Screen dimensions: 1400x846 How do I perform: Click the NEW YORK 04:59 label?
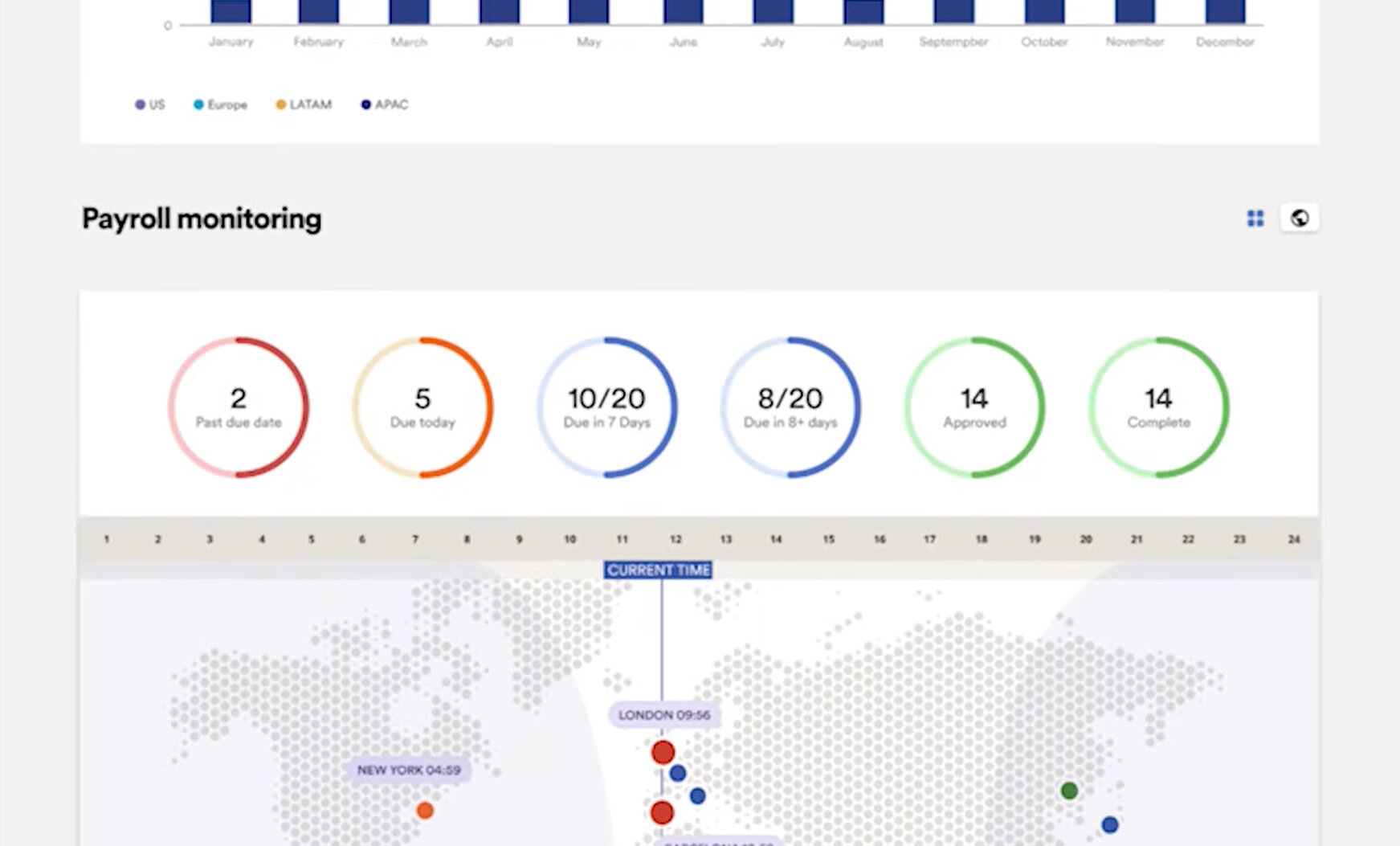(409, 770)
